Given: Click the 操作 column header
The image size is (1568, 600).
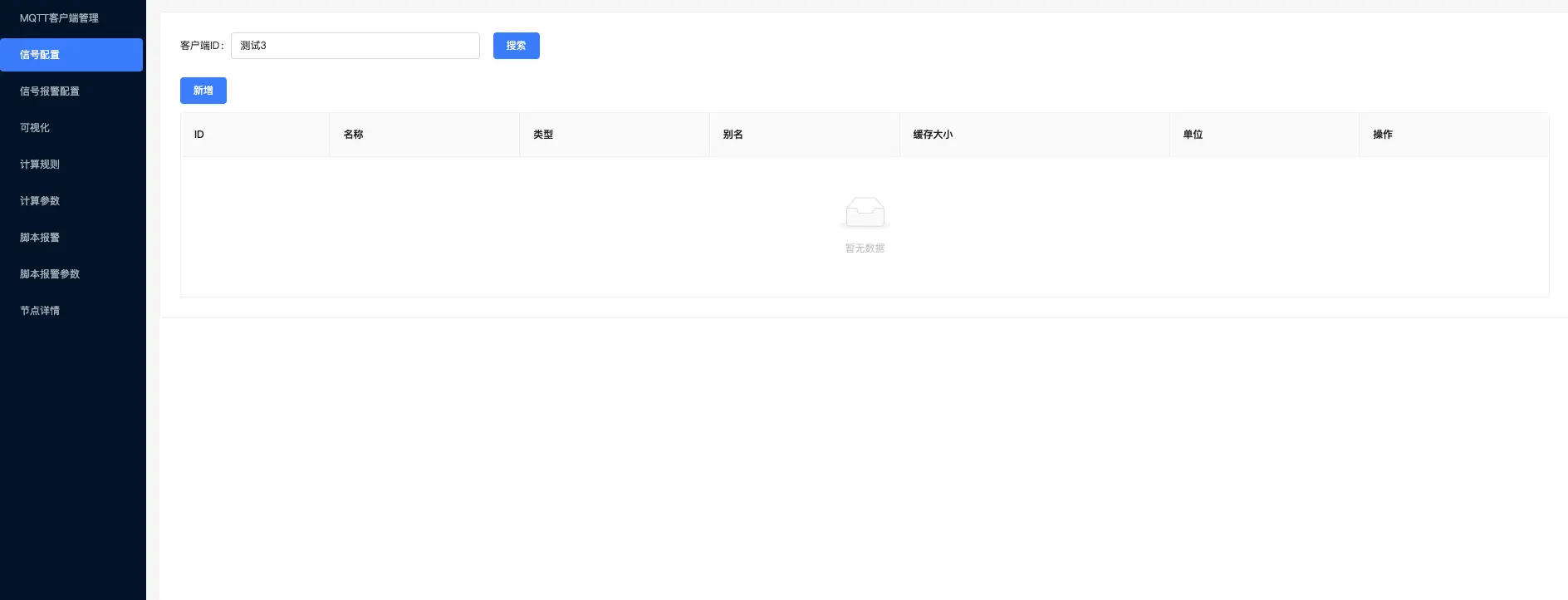Looking at the screenshot, I should click(1454, 135).
